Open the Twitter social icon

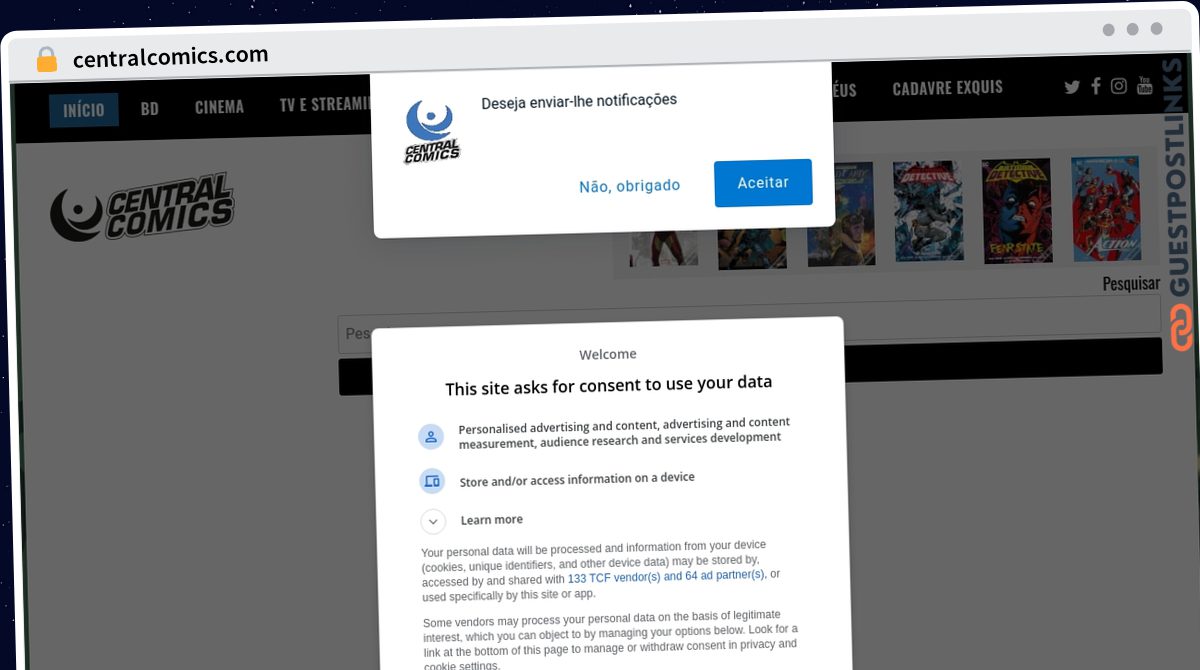1072,87
